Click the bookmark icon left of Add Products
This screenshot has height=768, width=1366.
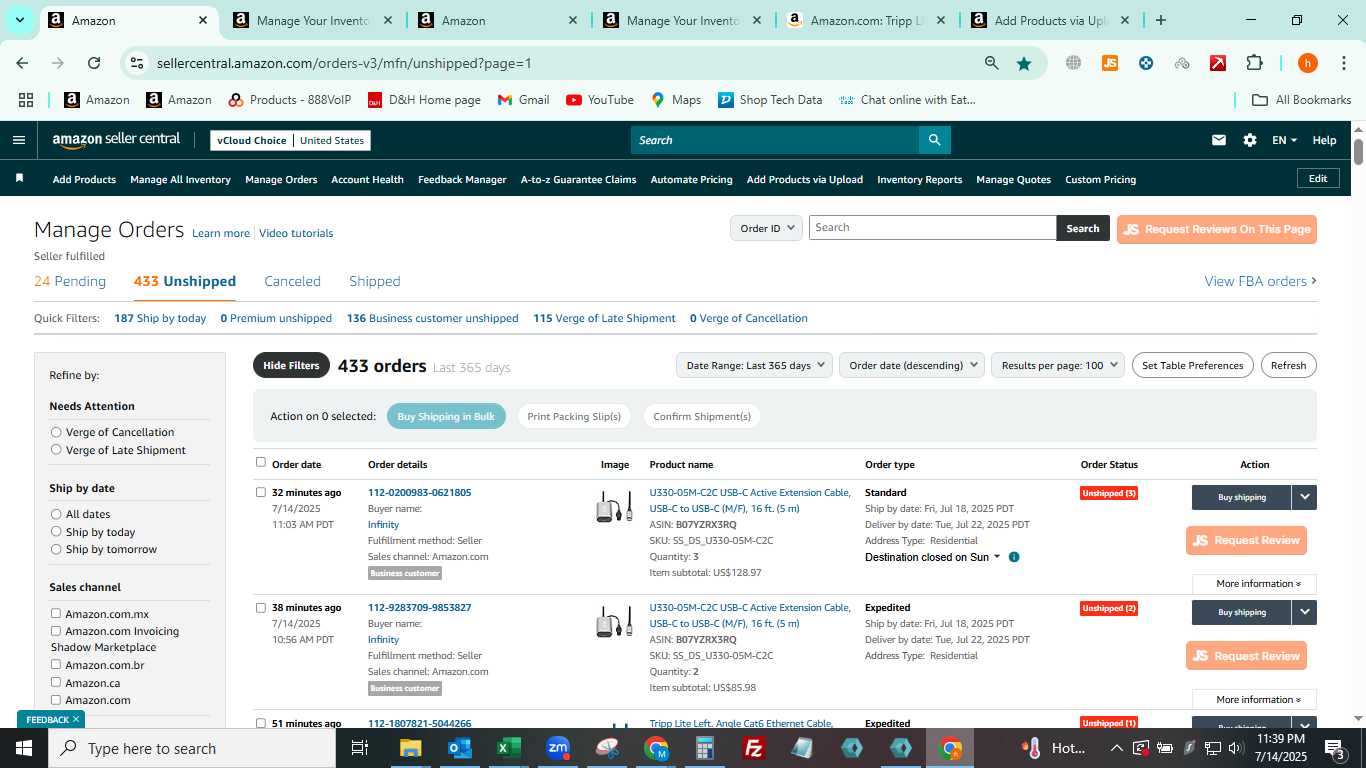pyautogui.click(x=19, y=178)
